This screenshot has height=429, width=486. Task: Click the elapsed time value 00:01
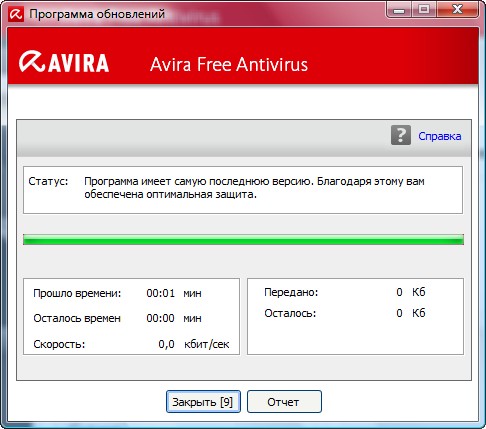(x=160, y=293)
